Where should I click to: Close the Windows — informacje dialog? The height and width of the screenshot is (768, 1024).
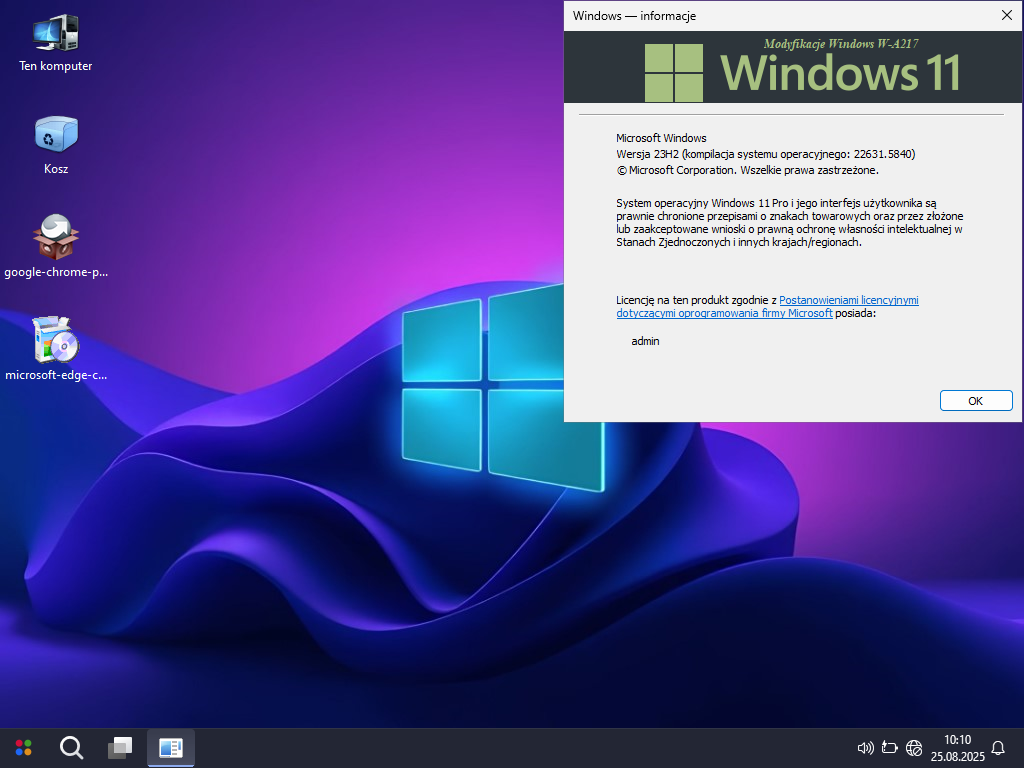tap(1006, 15)
